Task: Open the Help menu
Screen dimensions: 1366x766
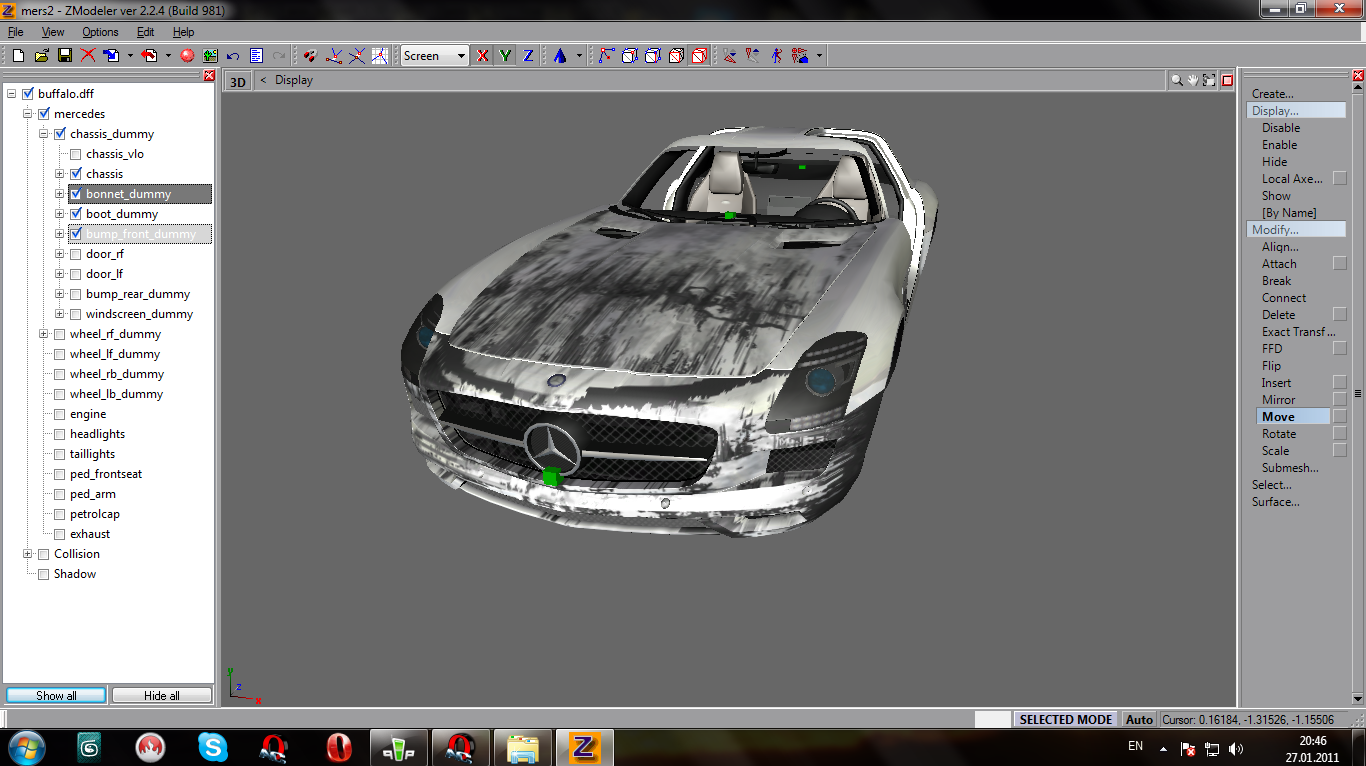Action: click(x=183, y=32)
